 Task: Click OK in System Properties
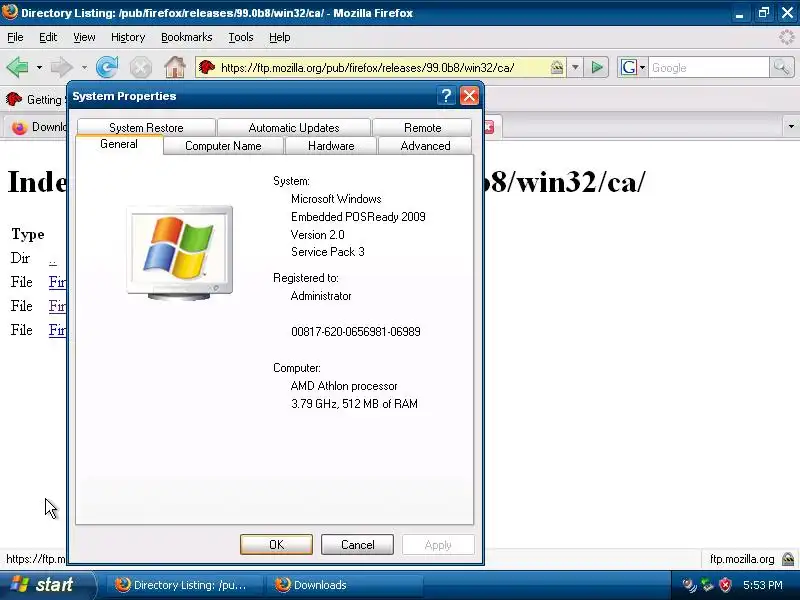(276, 545)
